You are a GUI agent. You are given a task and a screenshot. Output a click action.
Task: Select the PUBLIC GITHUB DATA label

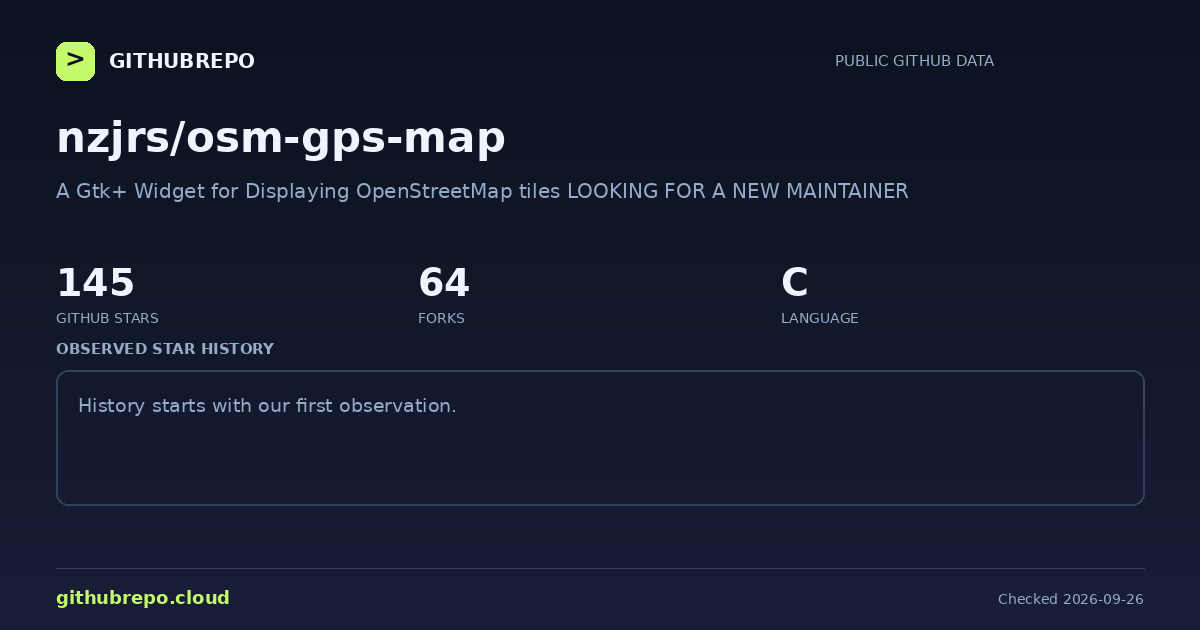[x=914, y=61]
